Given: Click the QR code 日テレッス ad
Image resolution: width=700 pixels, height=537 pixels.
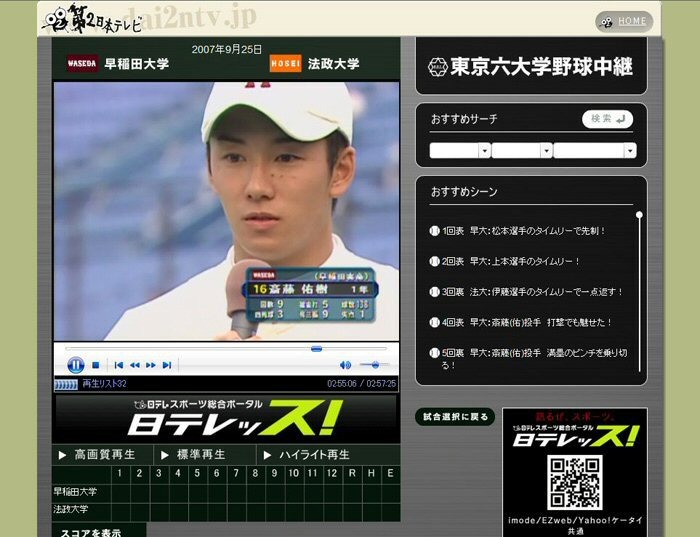Looking at the screenshot, I should [x=575, y=472].
